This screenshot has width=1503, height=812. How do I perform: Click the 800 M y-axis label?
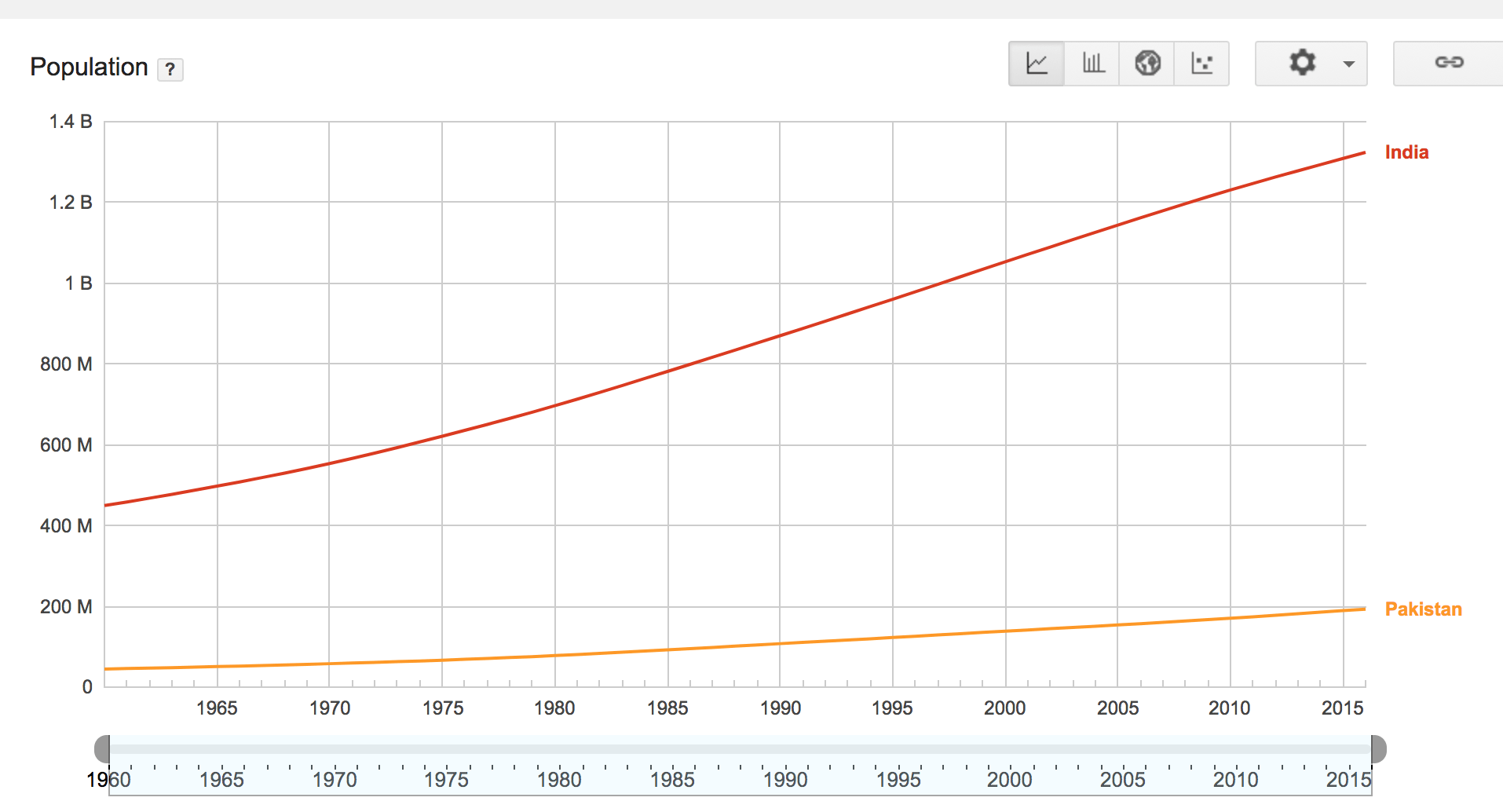66,364
